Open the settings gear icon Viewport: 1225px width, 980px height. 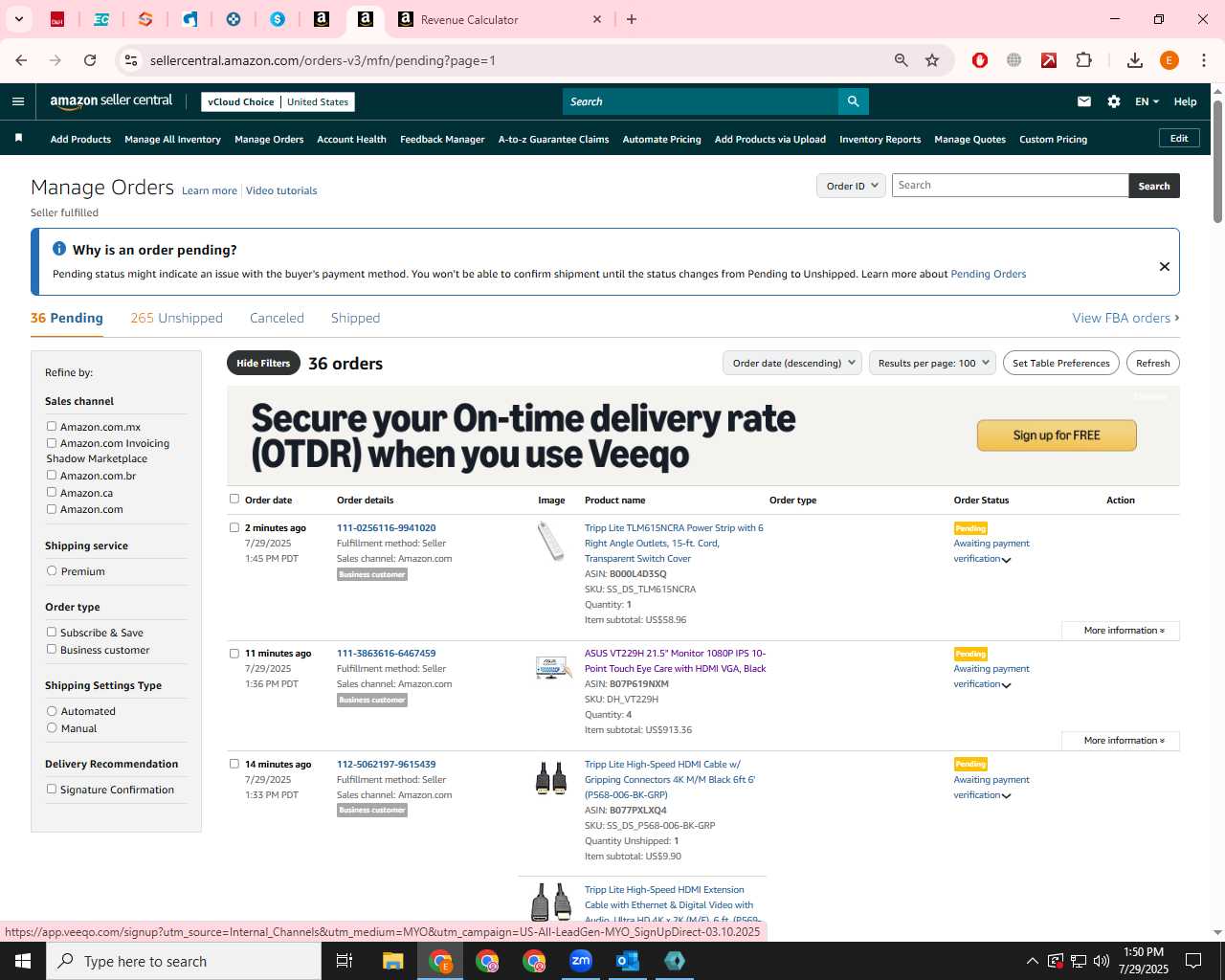coord(1114,101)
